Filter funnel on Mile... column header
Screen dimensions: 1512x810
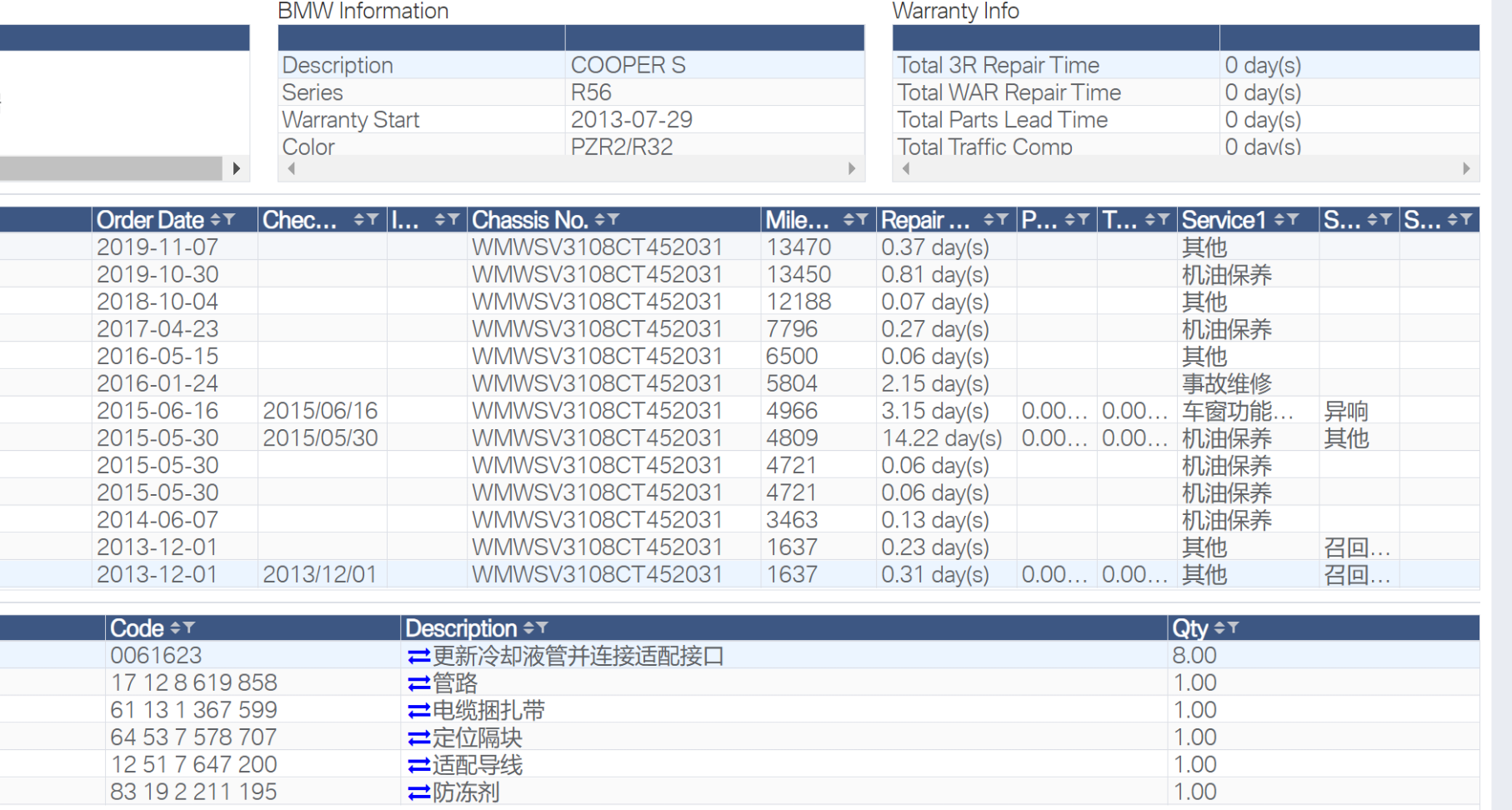862,220
